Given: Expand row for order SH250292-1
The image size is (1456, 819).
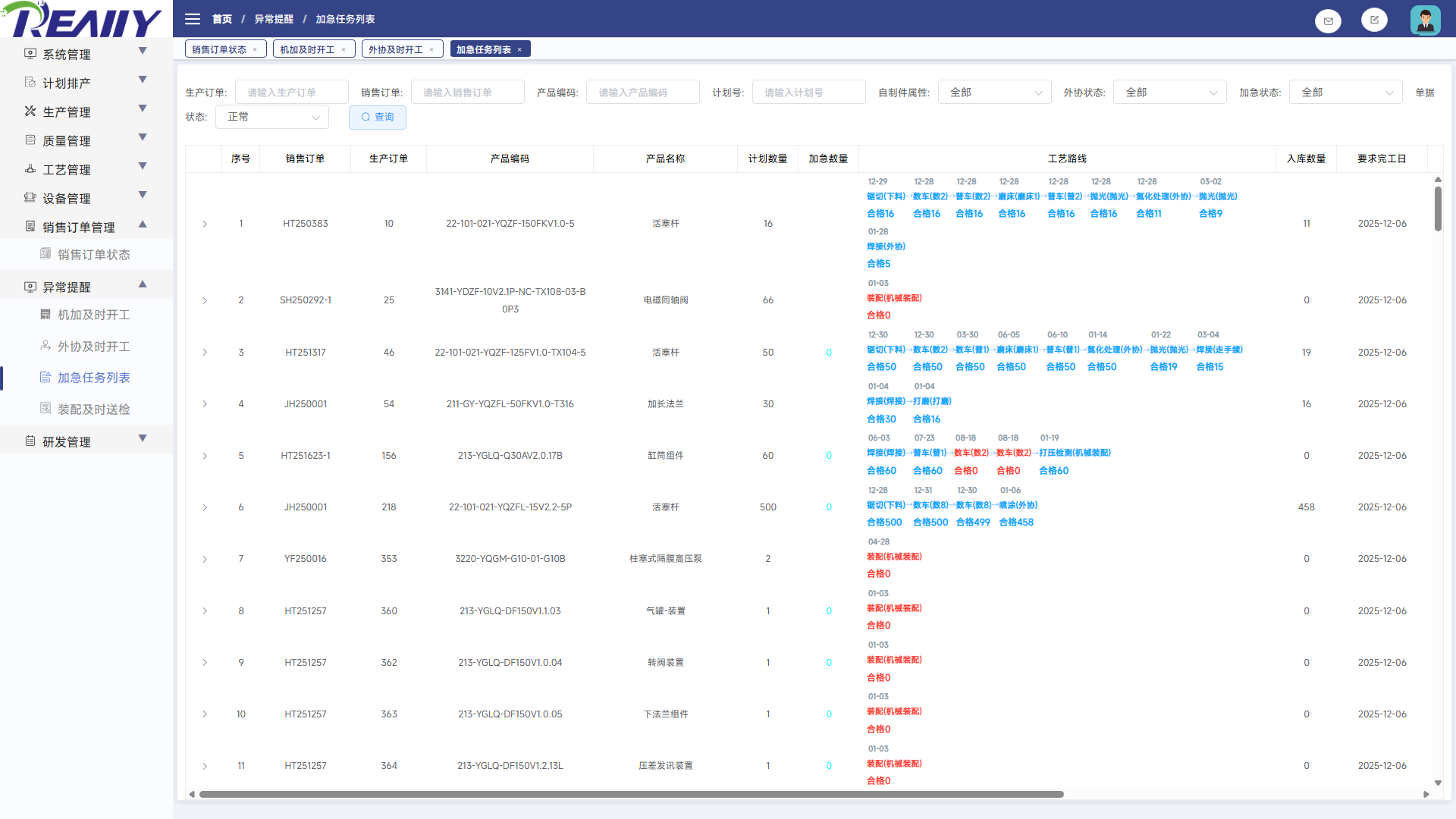Looking at the screenshot, I should click(205, 301).
